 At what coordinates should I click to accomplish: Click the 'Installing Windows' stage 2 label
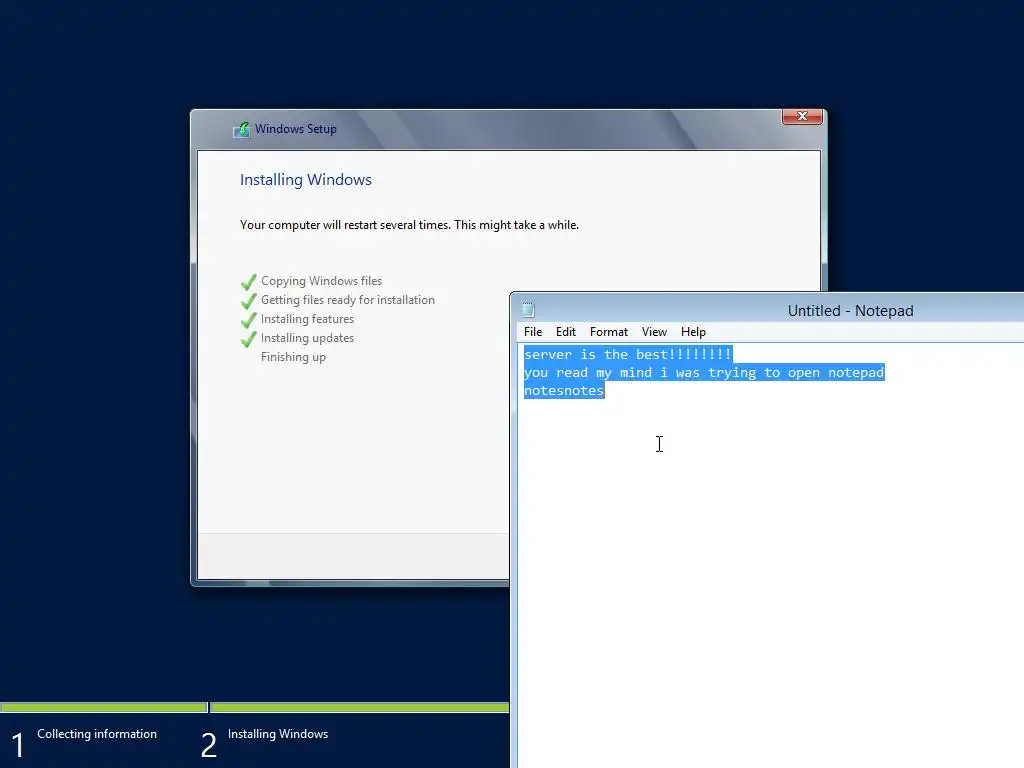pos(278,734)
